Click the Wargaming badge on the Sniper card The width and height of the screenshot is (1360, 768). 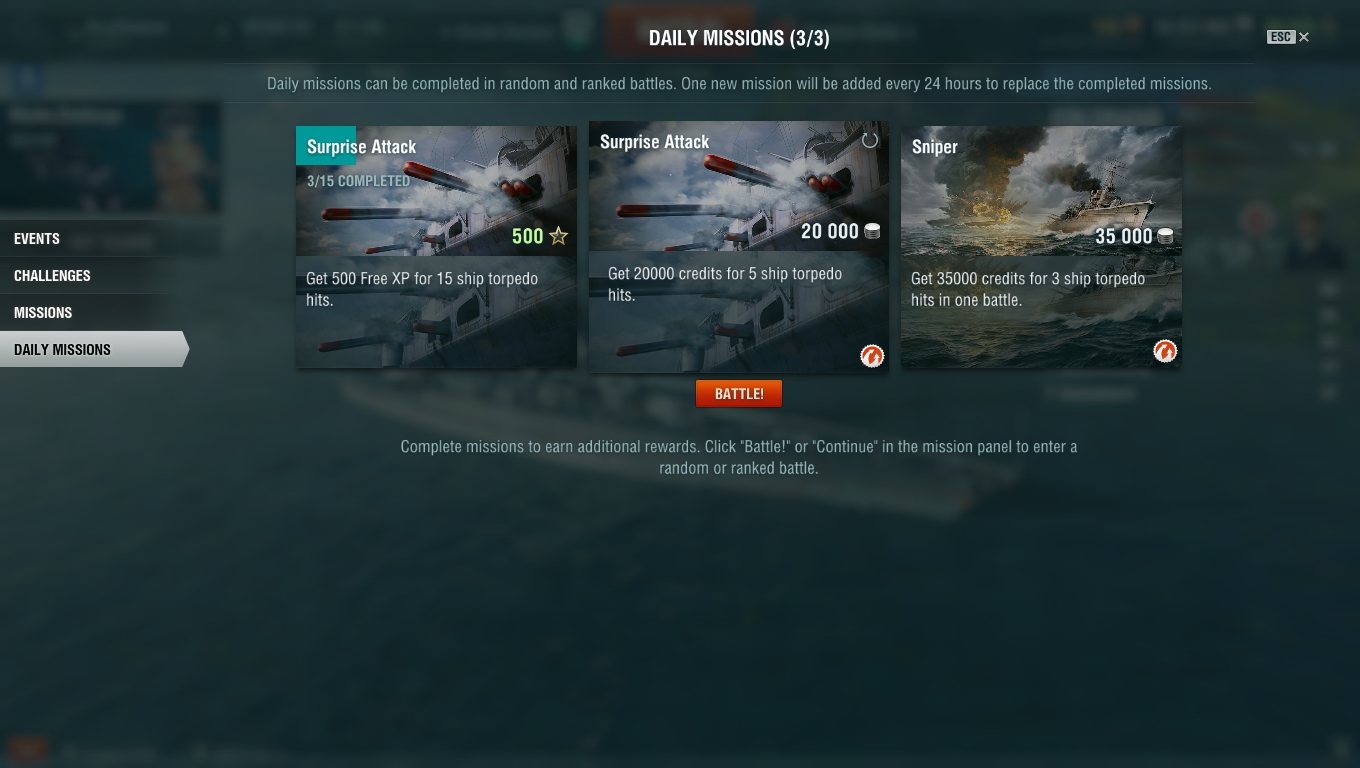click(1165, 351)
